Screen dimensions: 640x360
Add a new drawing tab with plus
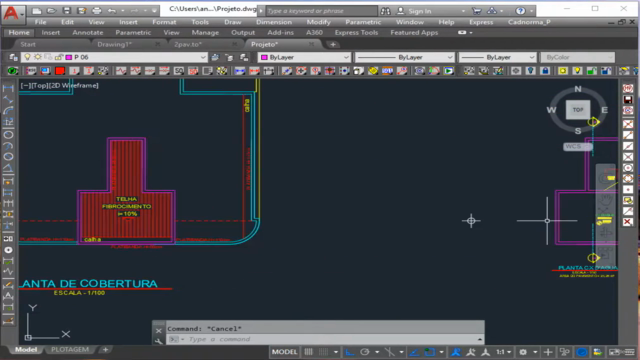333,44
